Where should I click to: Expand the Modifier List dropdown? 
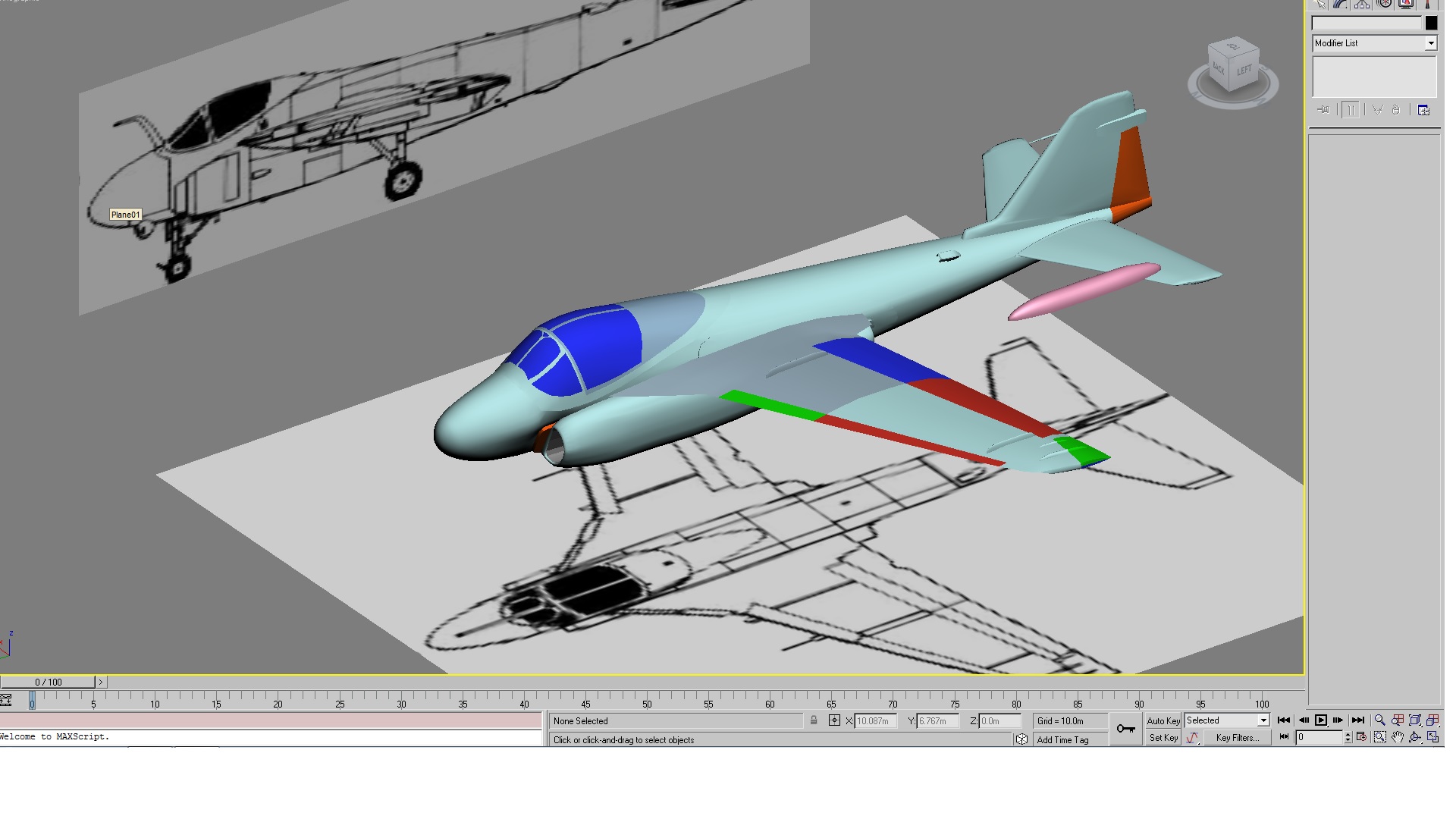(1431, 43)
